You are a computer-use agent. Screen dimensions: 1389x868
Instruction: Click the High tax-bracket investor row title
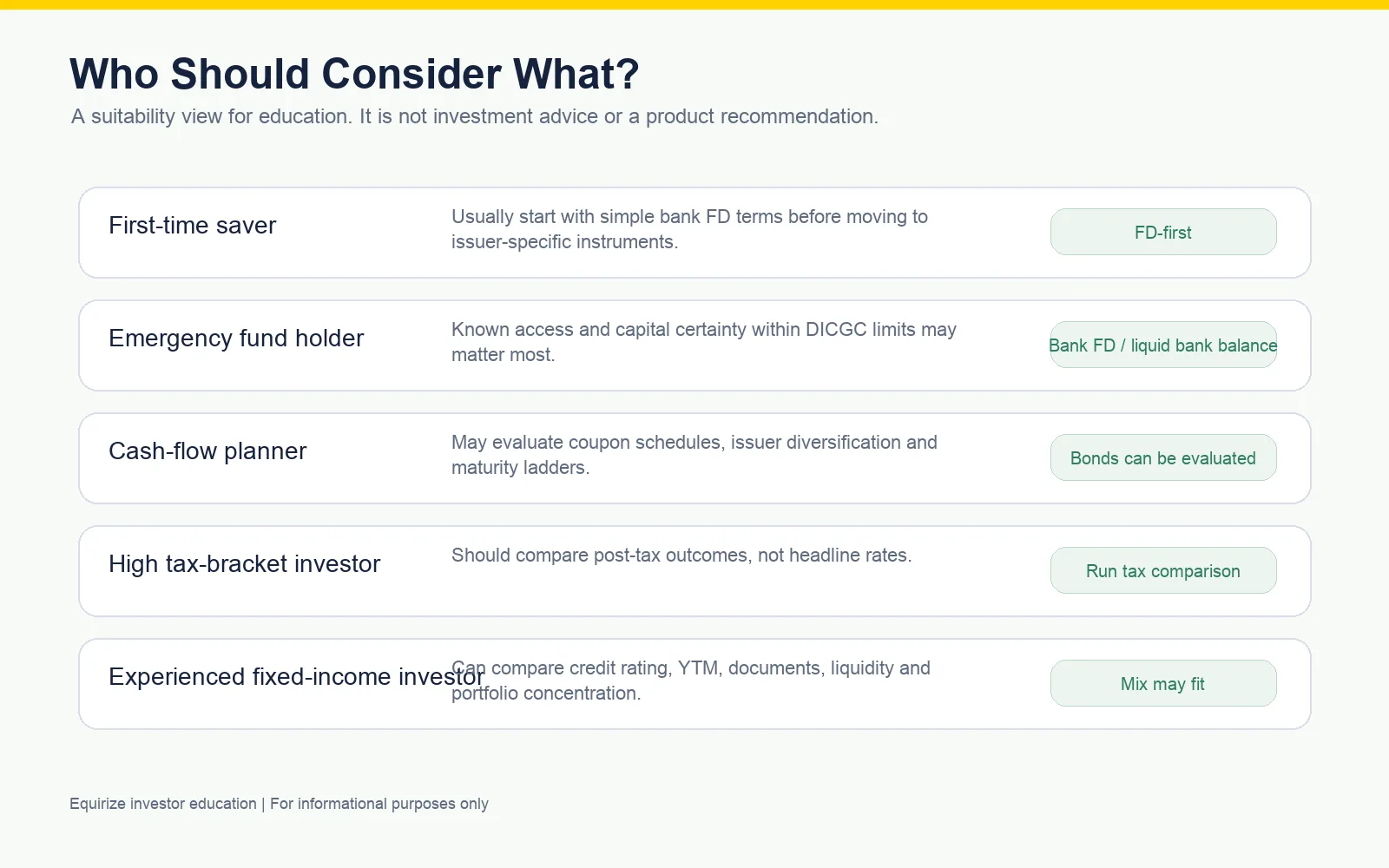click(x=245, y=564)
